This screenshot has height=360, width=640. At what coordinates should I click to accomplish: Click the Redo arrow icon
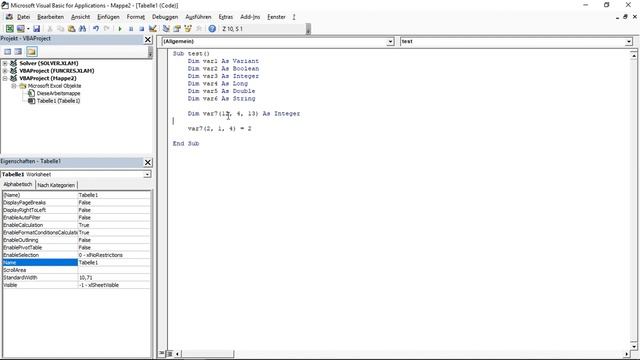point(107,29)
